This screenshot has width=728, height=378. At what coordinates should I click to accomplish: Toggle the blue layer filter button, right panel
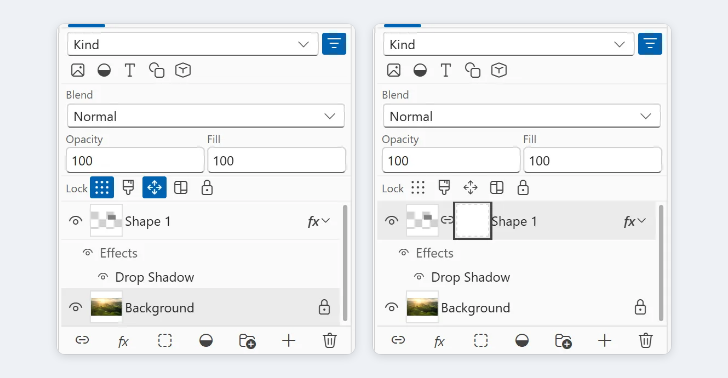650,44
